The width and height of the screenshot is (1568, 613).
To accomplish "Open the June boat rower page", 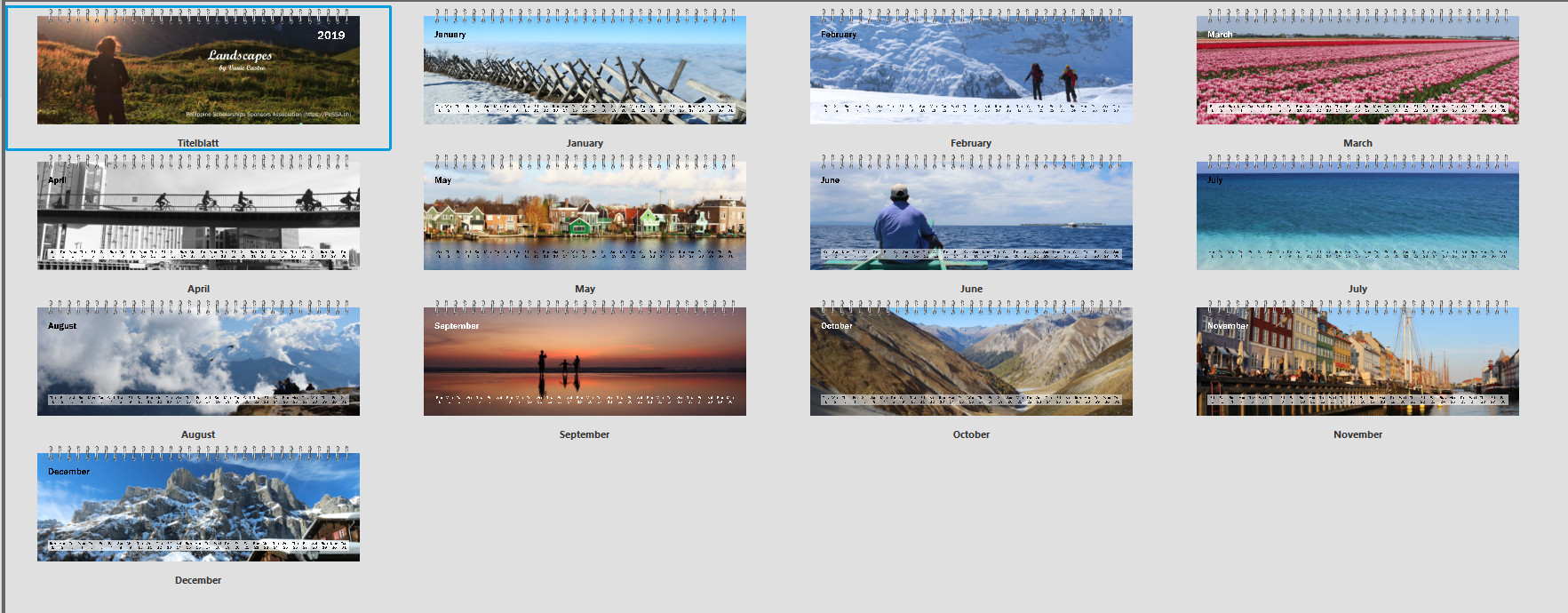I will pos(971,216).
